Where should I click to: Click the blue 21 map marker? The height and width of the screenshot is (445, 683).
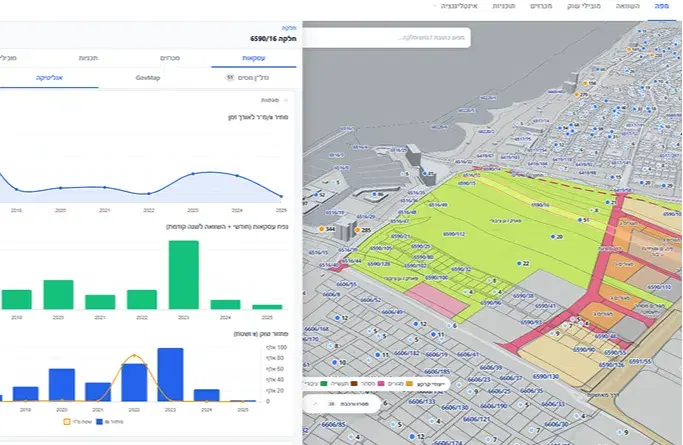coord(607,202)
